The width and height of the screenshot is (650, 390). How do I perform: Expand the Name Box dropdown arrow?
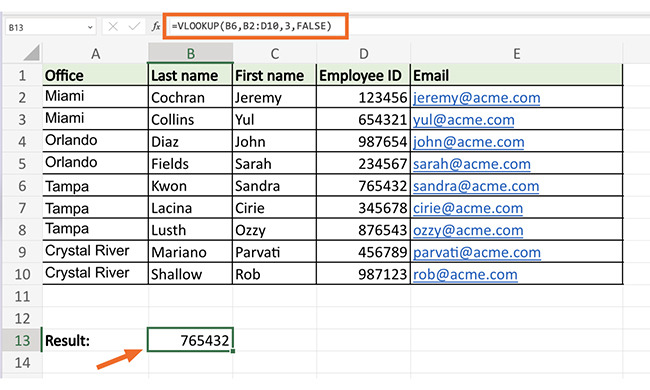point(90,27)
